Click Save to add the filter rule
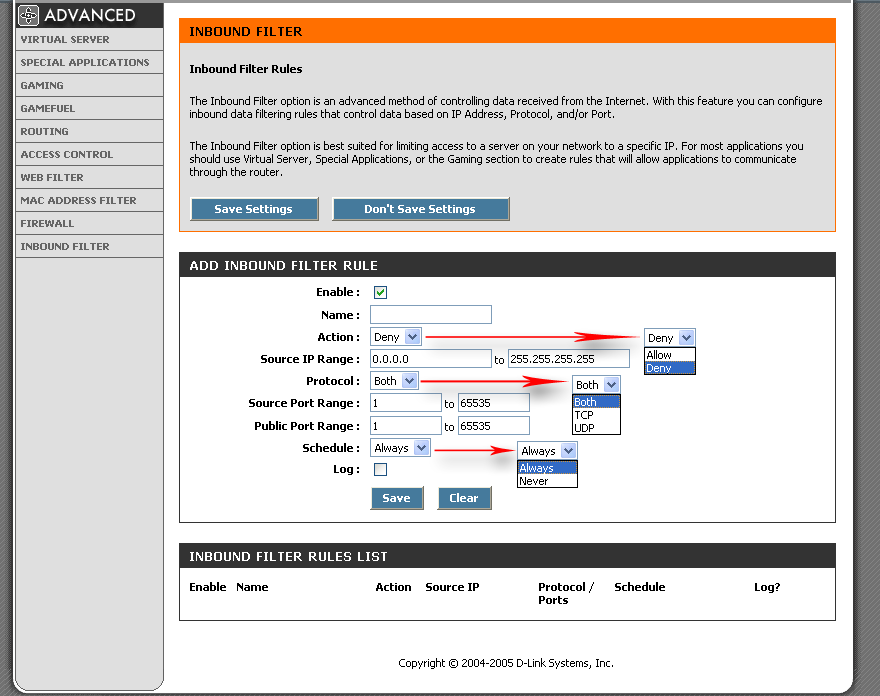 tap(397, 498)
